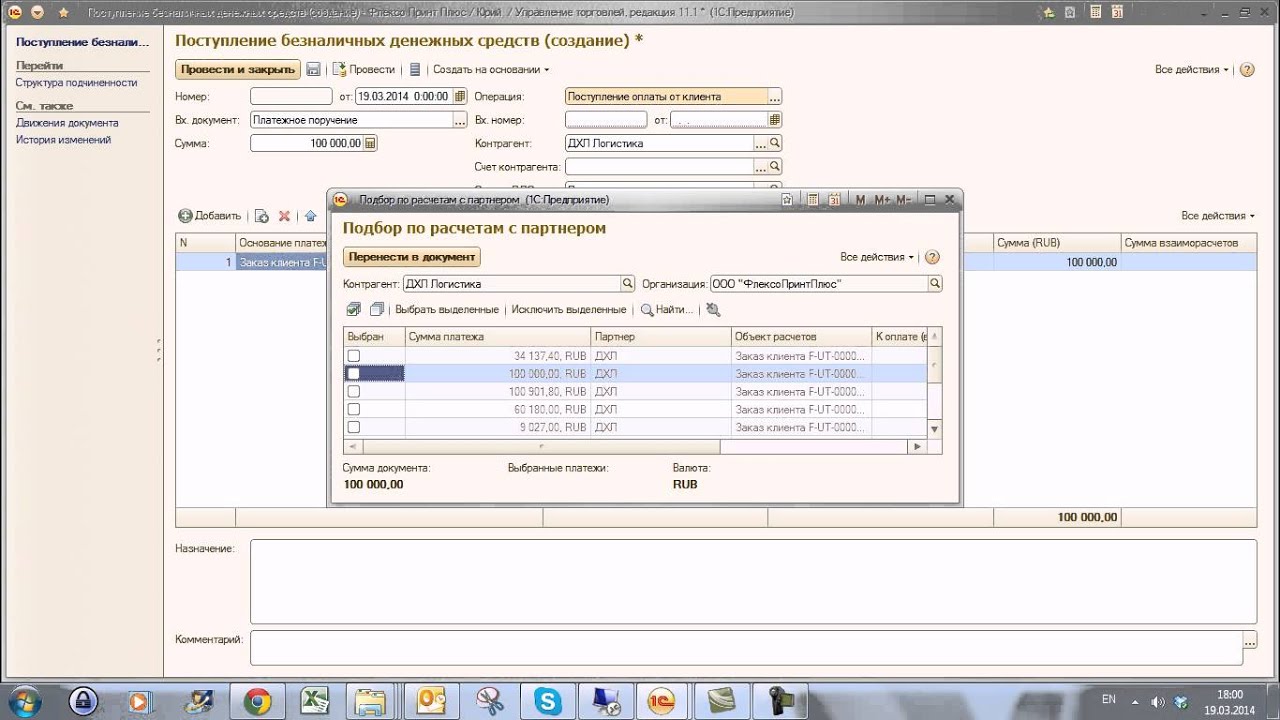
Task: Open Структура подчиненности in left panel
Action: (x=76, y=83)
